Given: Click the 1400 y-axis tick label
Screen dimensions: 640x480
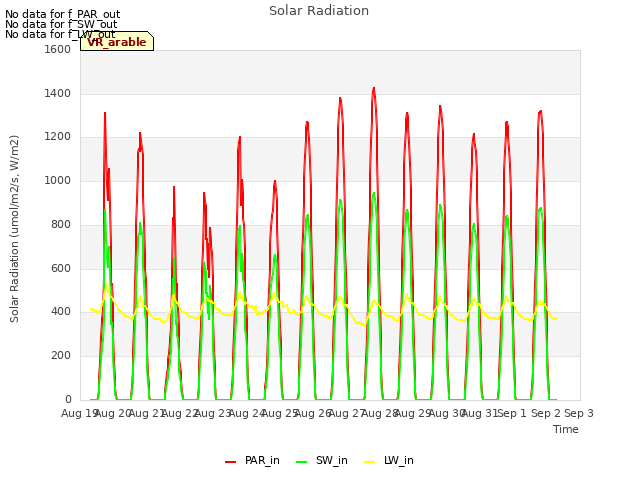Looking at the screenshot, I should (58, 93).
